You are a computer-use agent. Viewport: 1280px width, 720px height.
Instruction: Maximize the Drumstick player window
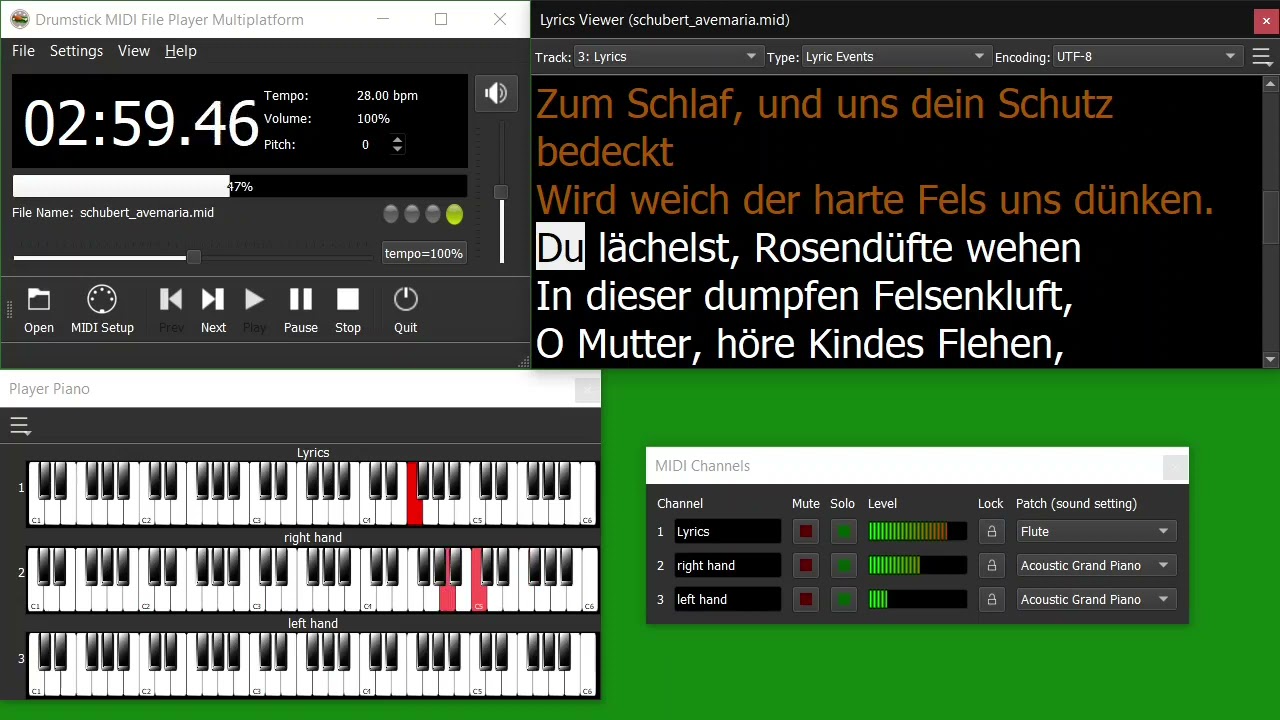(441, 19)
